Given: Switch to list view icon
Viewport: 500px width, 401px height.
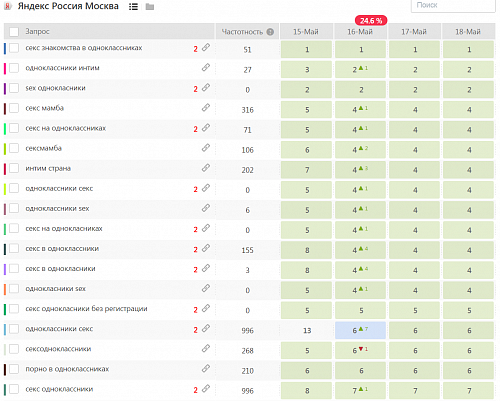Looking at the screenshot, I should [x=133, y=7].
